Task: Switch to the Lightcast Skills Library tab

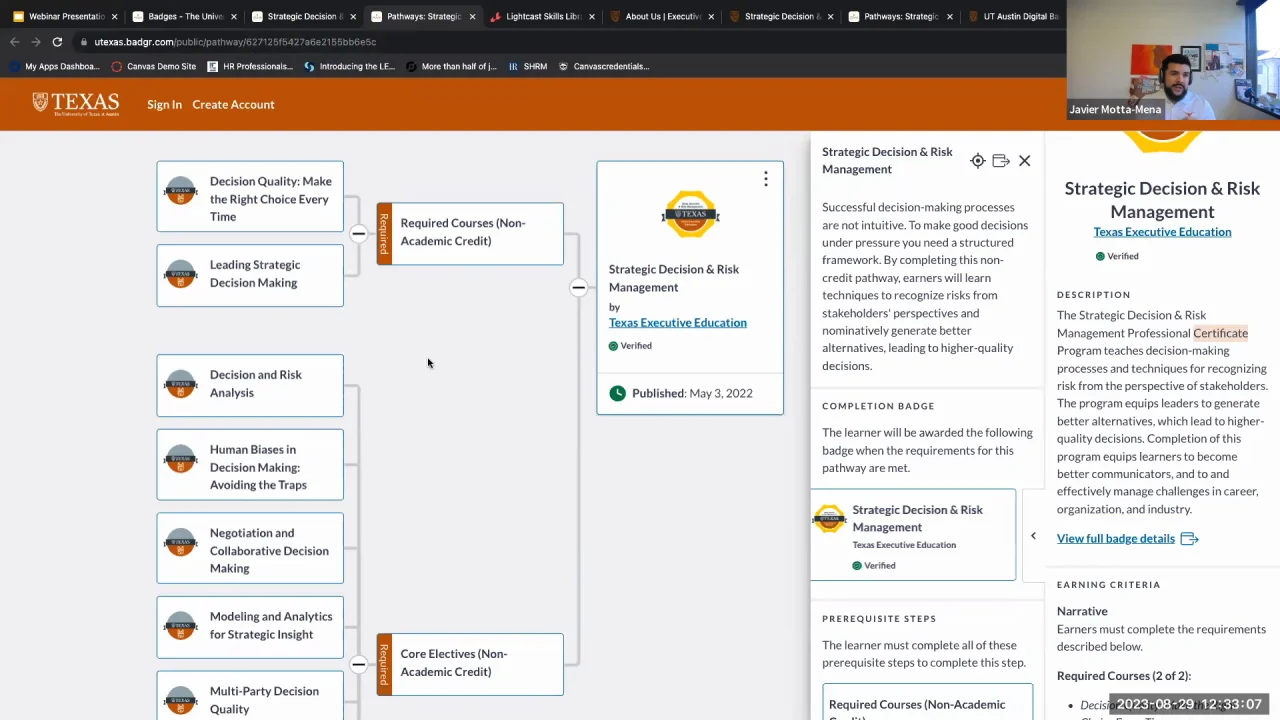Action: [542, 16]
